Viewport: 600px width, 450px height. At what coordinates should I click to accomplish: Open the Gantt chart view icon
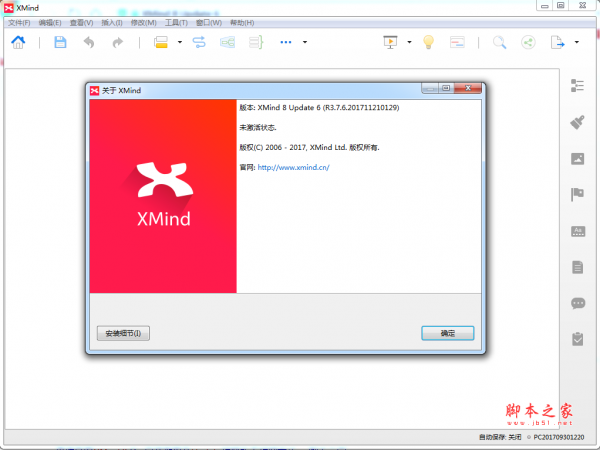[x=457, y=42]
